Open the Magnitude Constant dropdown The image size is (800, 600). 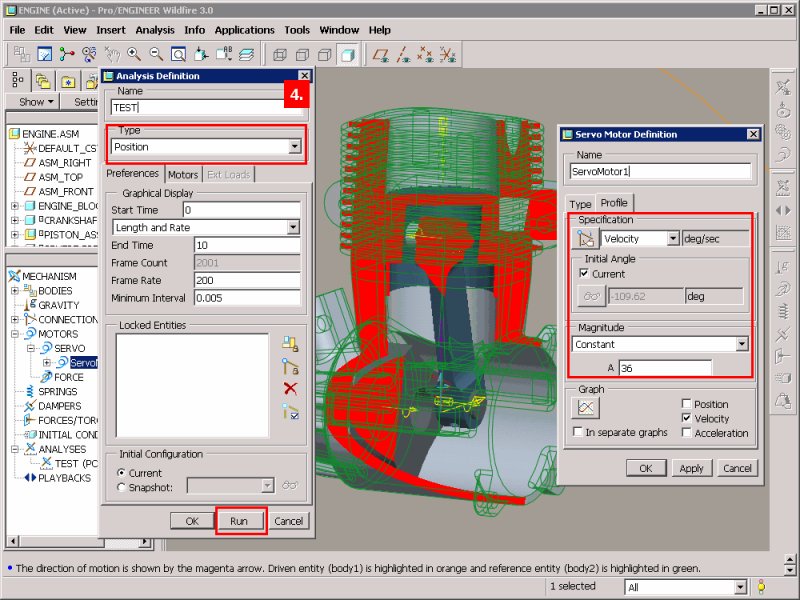click(x=742, y=344)
